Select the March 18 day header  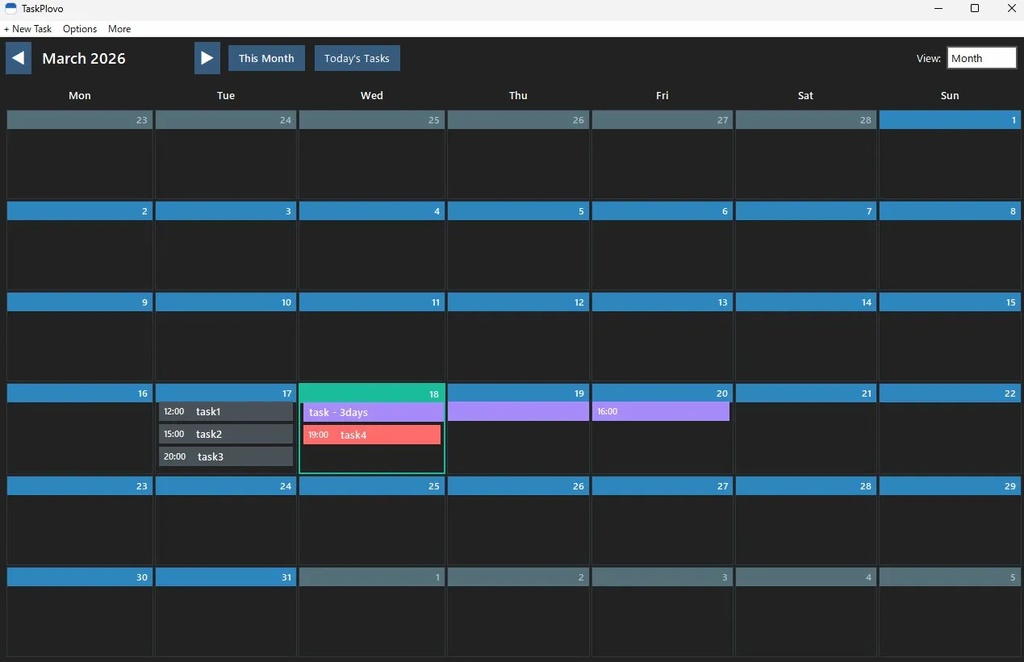pos(372,394)
